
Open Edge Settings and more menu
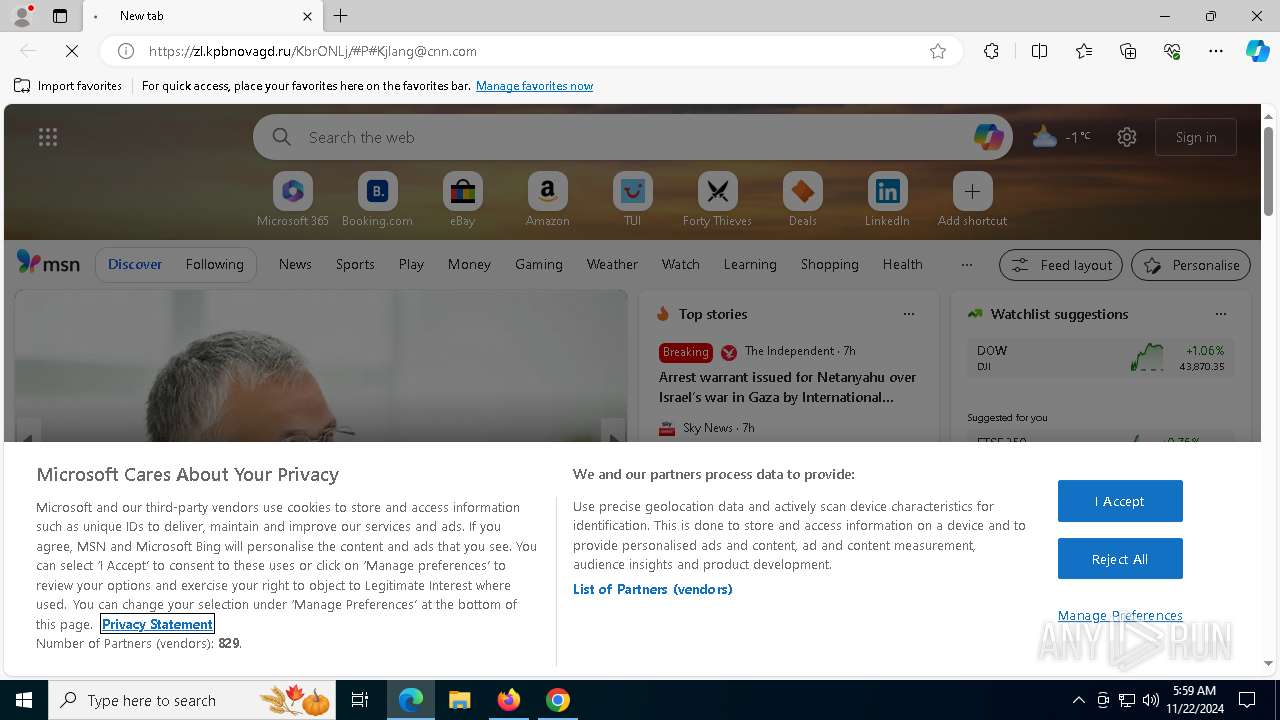(1216, 51)
